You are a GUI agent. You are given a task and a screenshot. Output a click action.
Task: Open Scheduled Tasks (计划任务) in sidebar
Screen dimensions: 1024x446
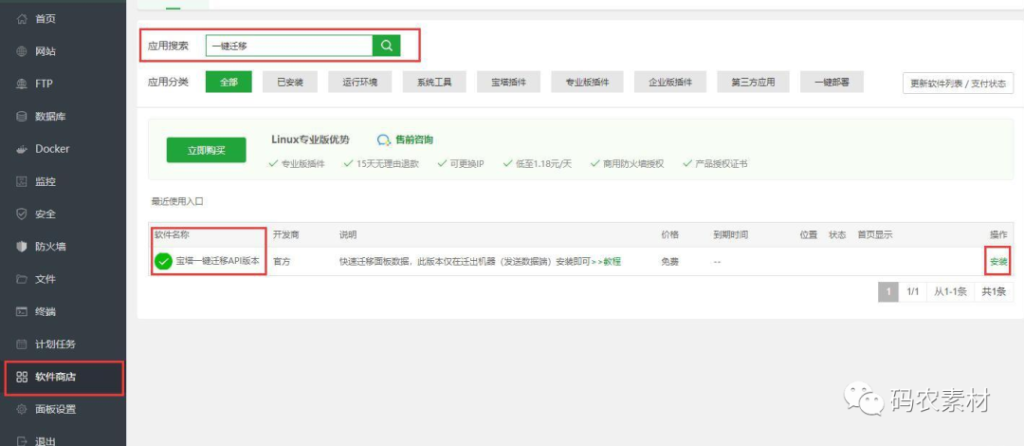tap(54, 344)
